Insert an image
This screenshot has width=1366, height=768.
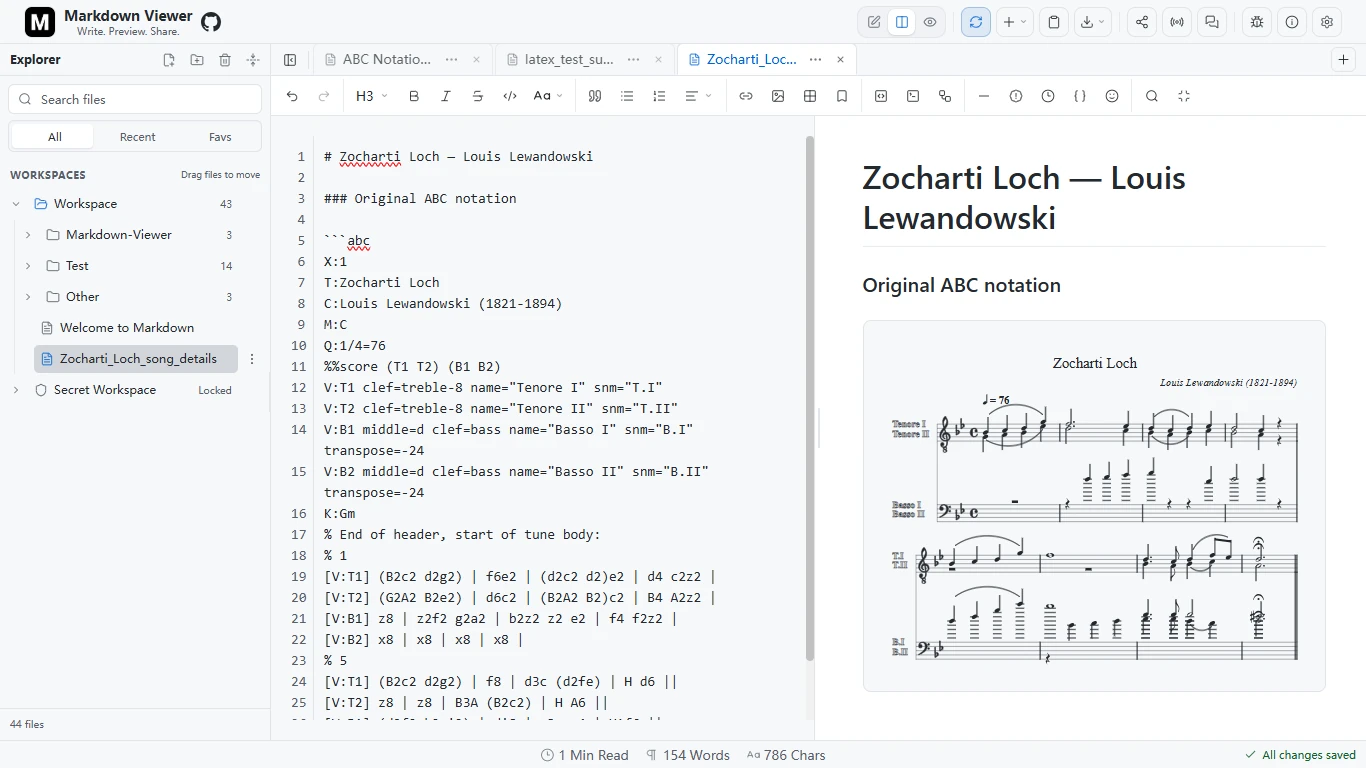pos(778,96)
